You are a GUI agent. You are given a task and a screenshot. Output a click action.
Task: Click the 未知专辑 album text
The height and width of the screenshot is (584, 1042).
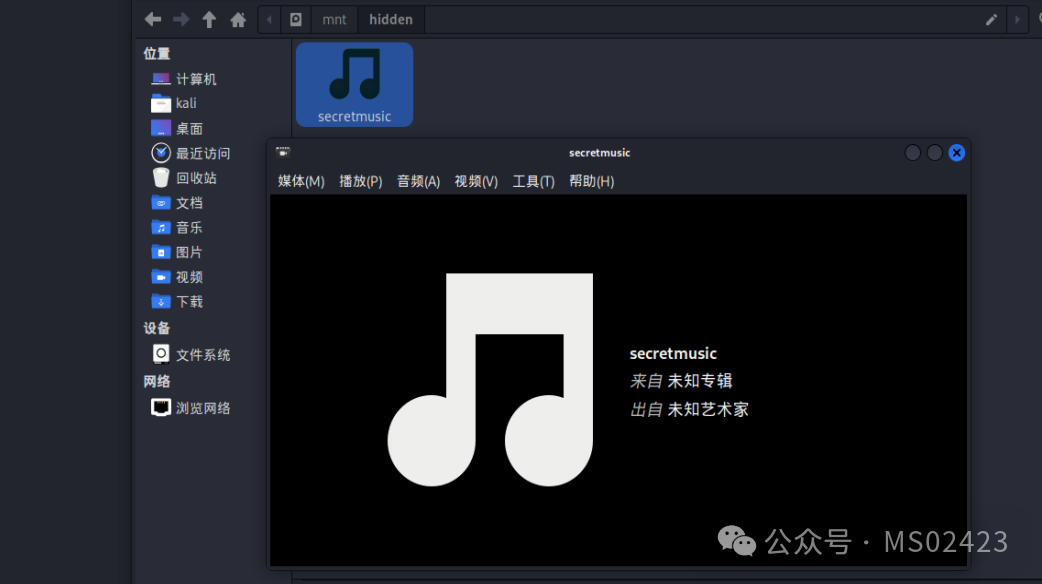700,381
